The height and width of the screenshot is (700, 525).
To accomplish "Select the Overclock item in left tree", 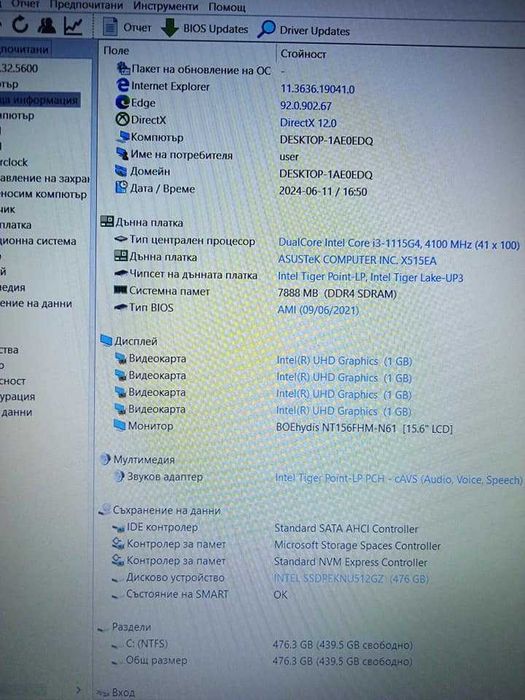I will click(x=14, y=162).
